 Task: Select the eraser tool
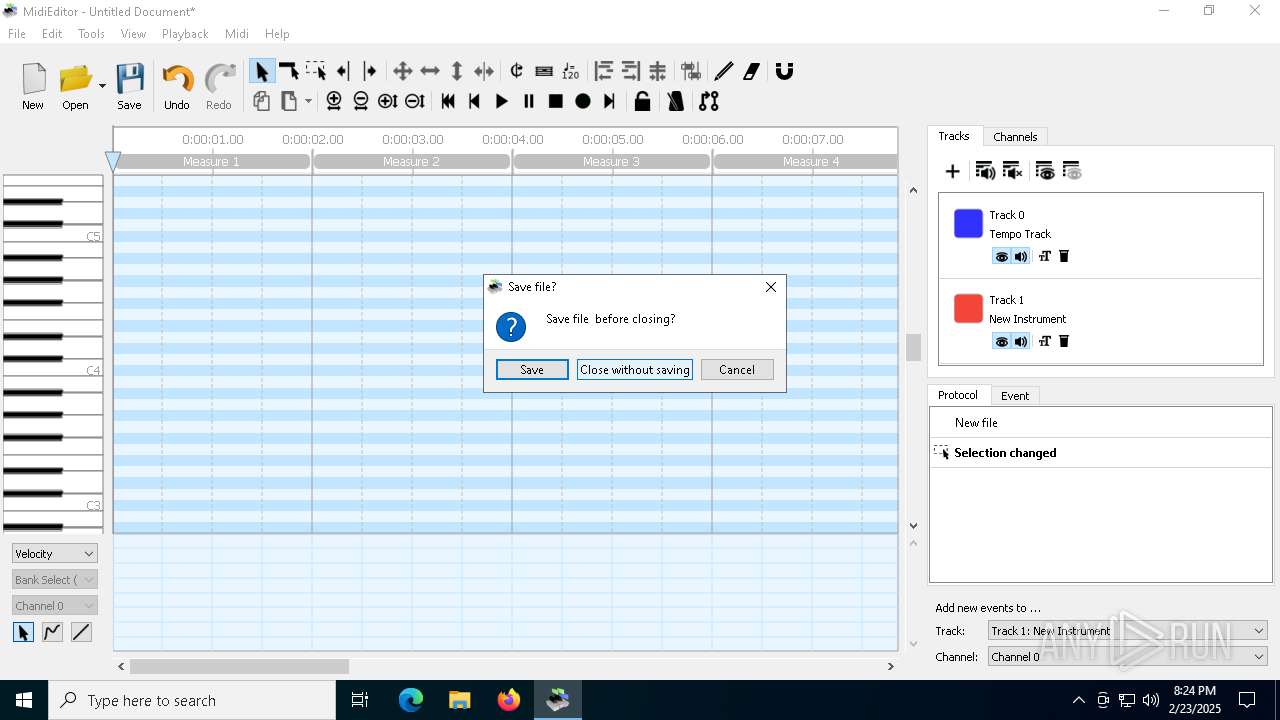click(751, 71)
